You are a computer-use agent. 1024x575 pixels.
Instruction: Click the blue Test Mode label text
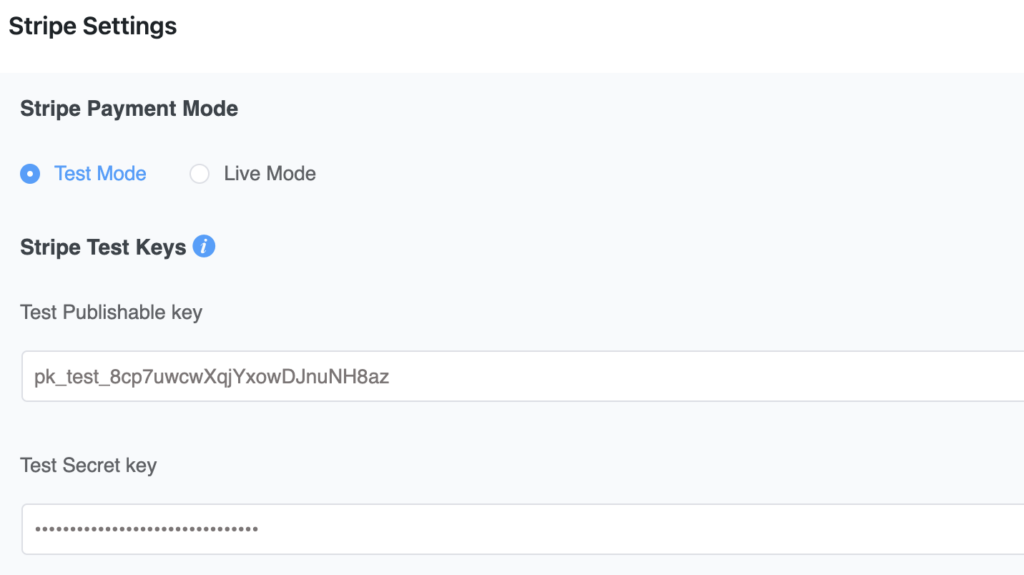[100, 174]
